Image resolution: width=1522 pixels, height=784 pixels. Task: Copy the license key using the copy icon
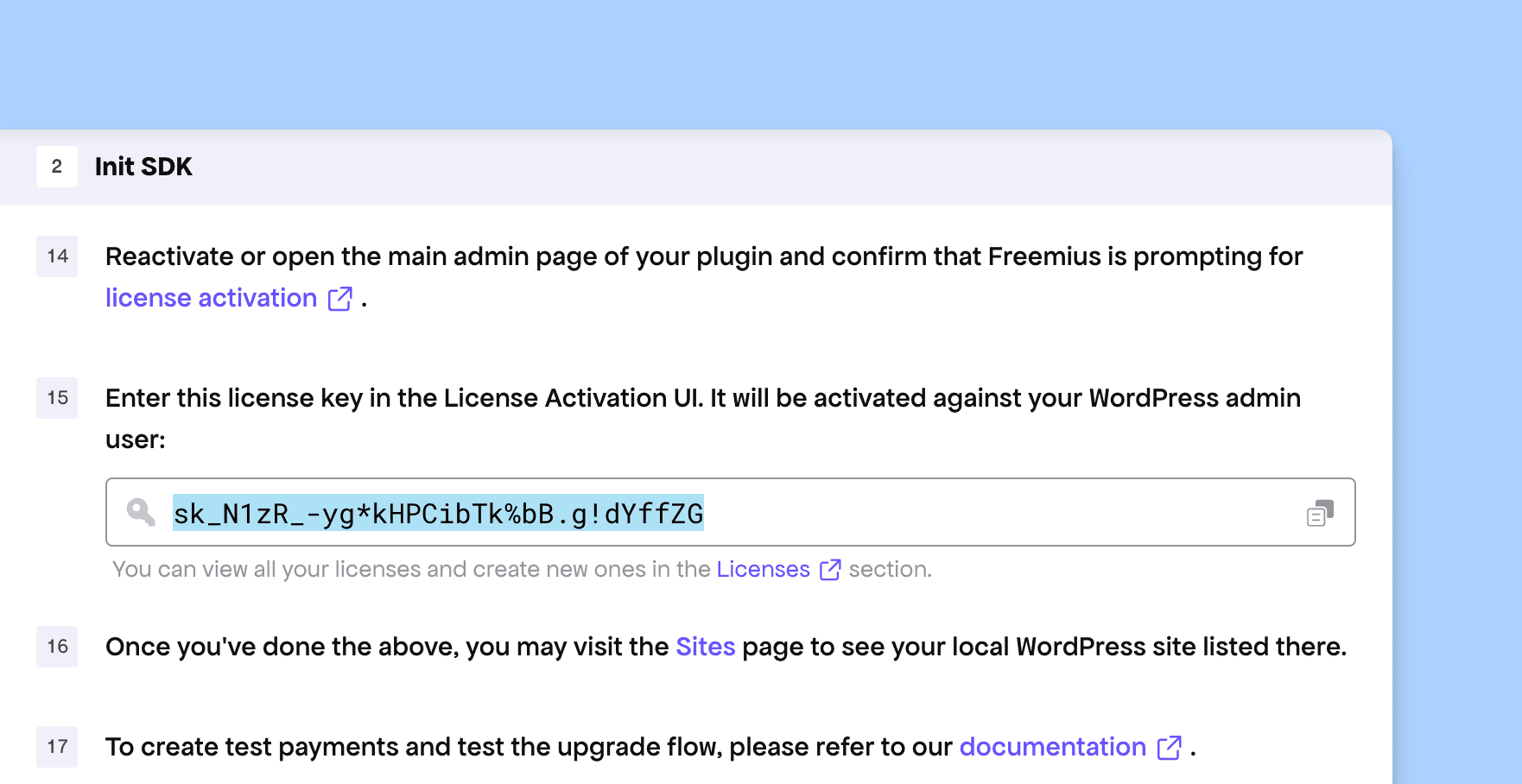tap(1320, 513)
